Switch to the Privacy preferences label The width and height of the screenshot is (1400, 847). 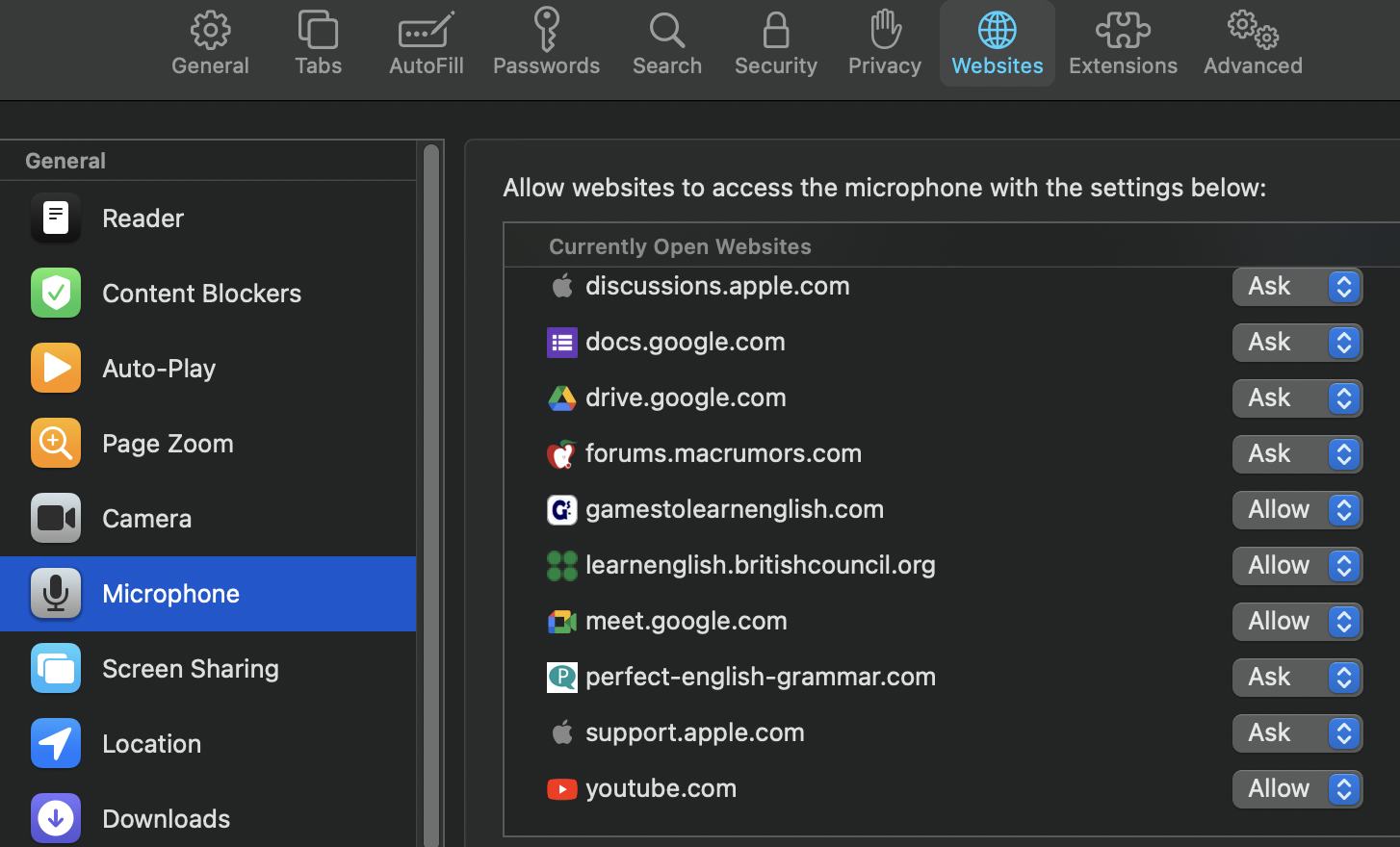click(x=885, y=65)
